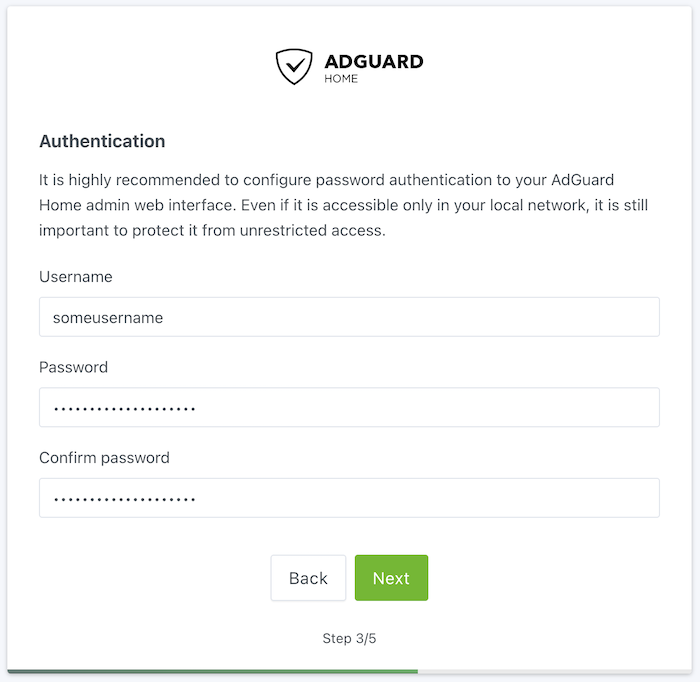The image size is (700, 682).
Task: Click empty right side of the Confirm password field
Action: (450, 499)
